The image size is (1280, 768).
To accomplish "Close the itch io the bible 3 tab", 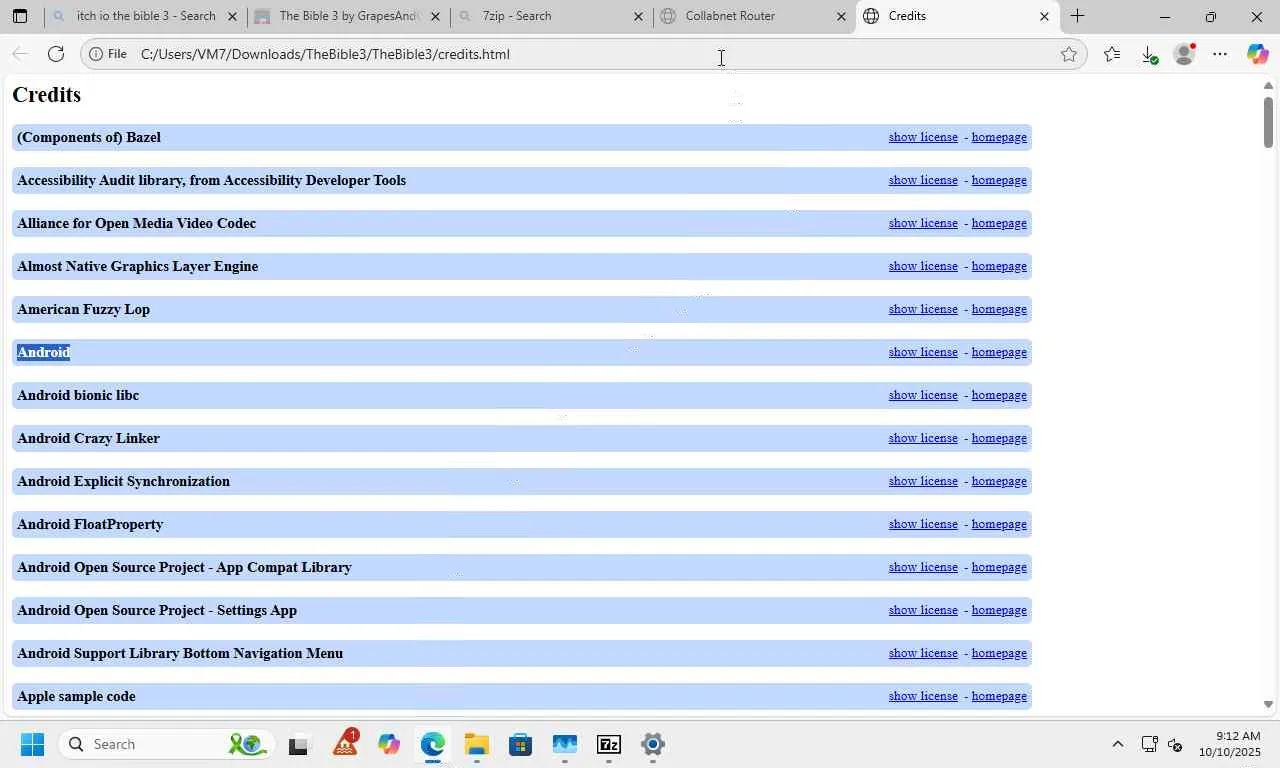I will (232, 16).
